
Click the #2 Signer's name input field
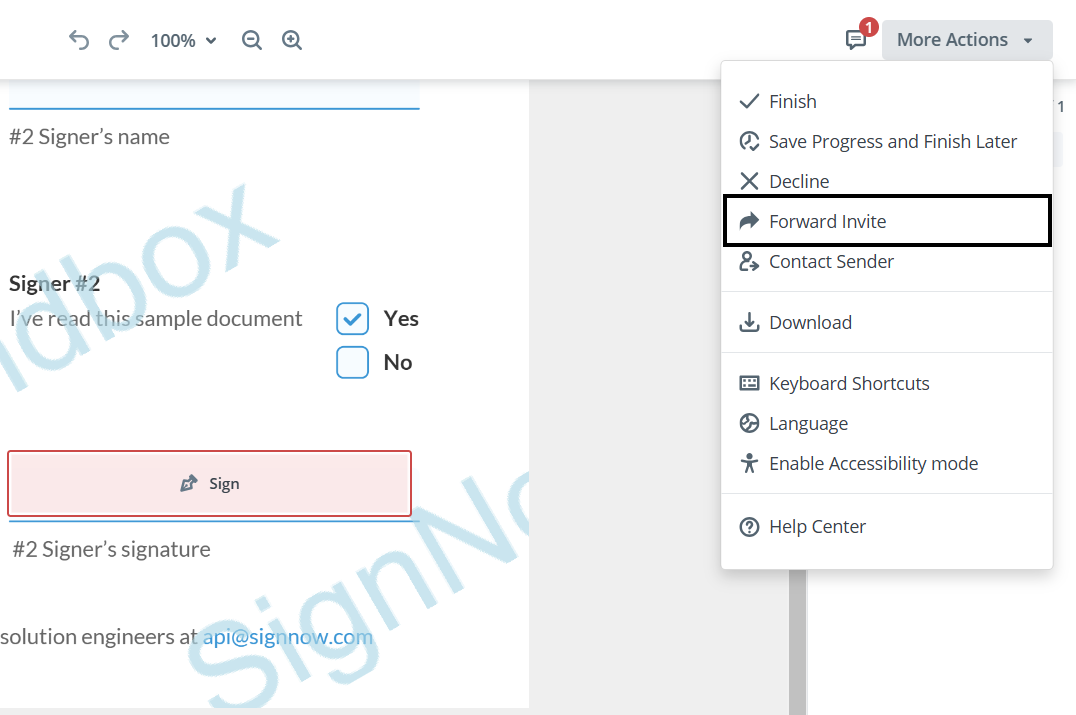214,95
